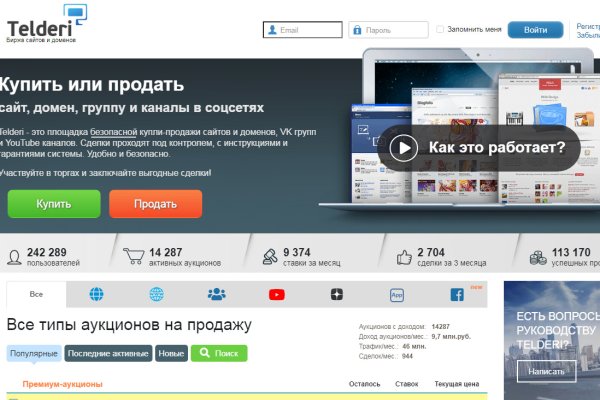
Task: Open the social groups people icon tab
Action: pyautogui.click(x=216, y=295)
